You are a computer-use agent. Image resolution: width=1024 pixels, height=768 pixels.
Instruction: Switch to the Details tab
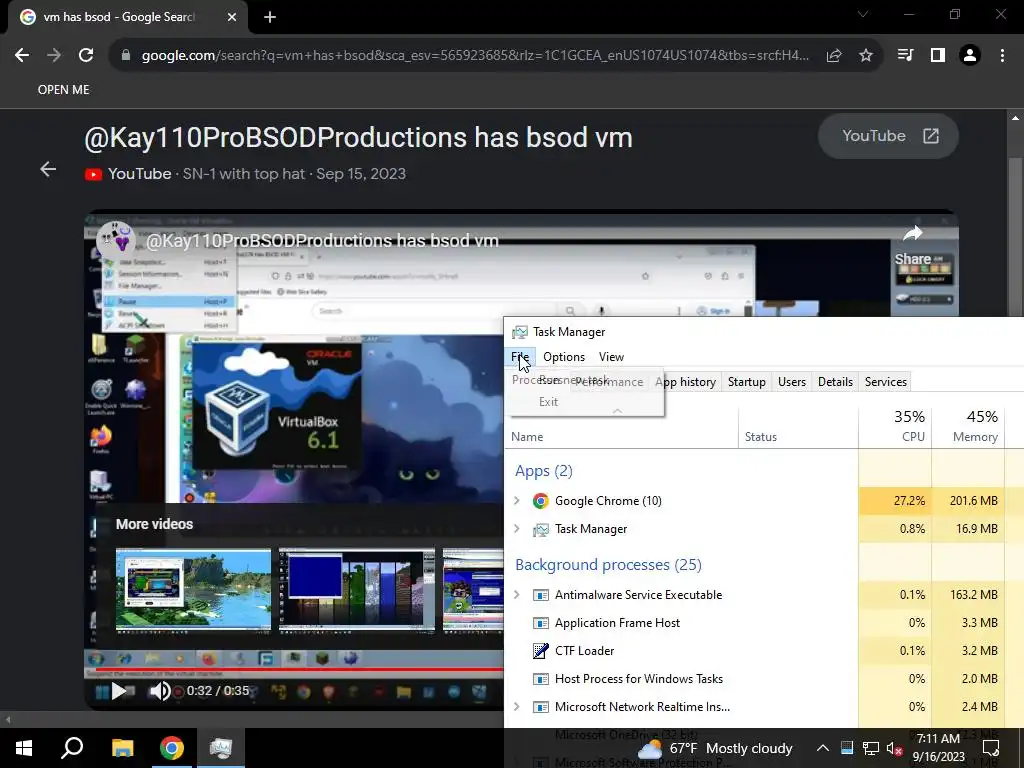(x=835, y=381)
